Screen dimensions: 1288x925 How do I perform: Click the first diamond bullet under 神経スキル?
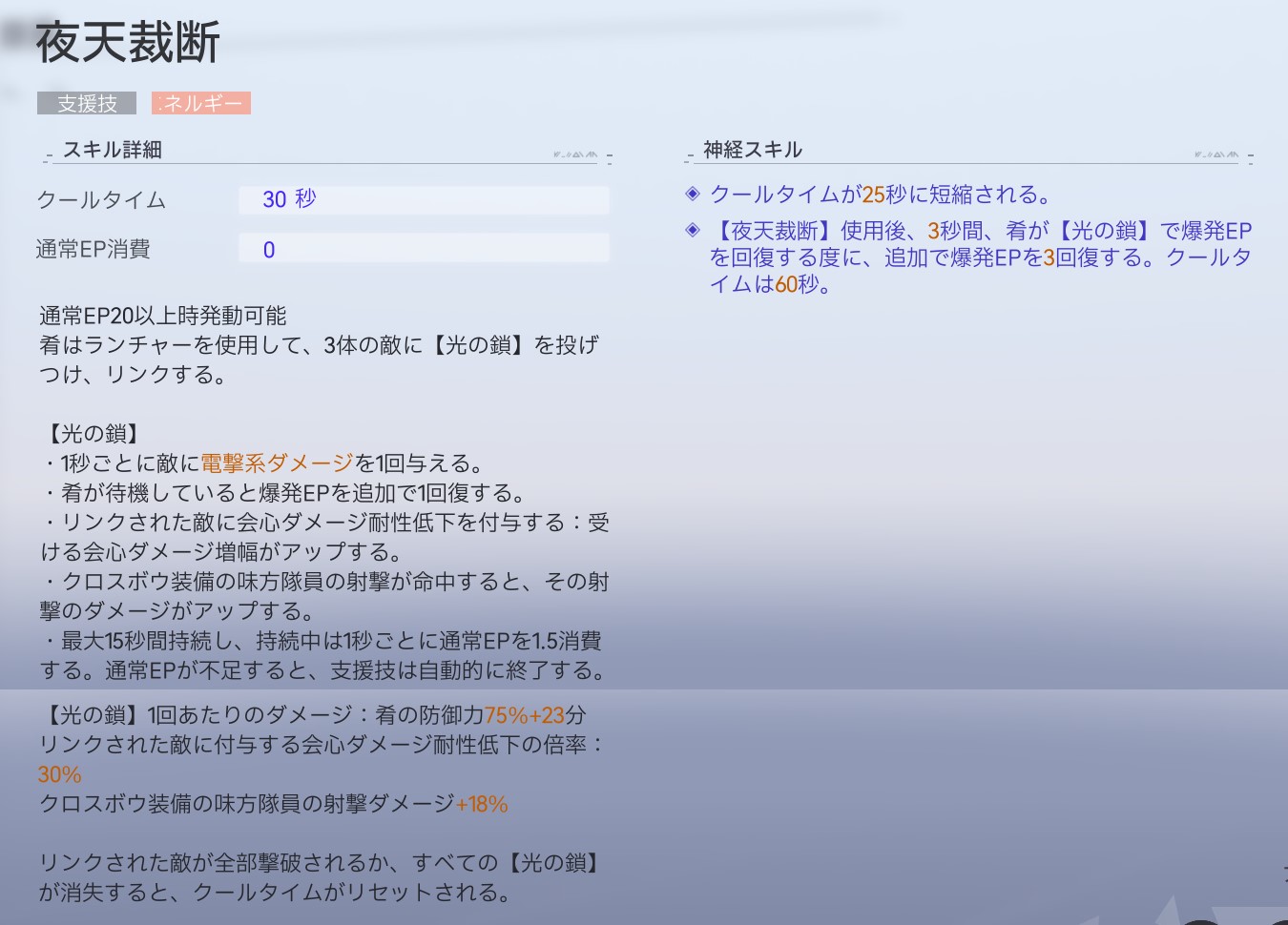tap(693, 195)
